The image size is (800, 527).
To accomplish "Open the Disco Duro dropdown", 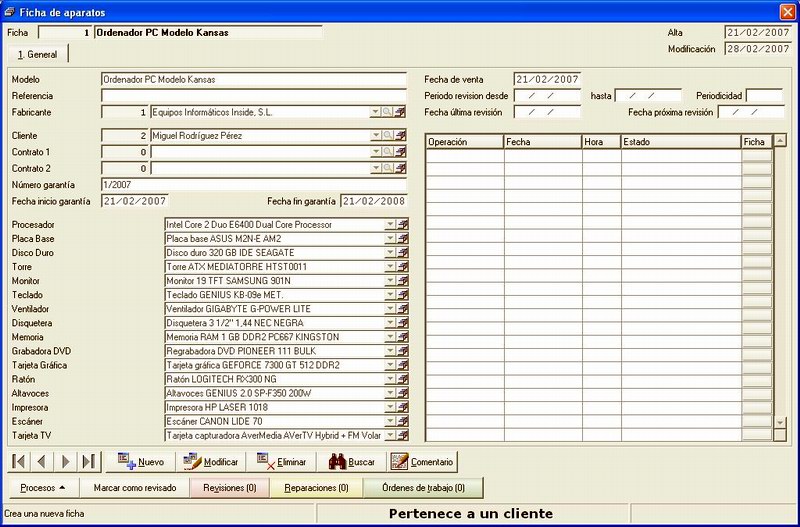I will point(390,253).
